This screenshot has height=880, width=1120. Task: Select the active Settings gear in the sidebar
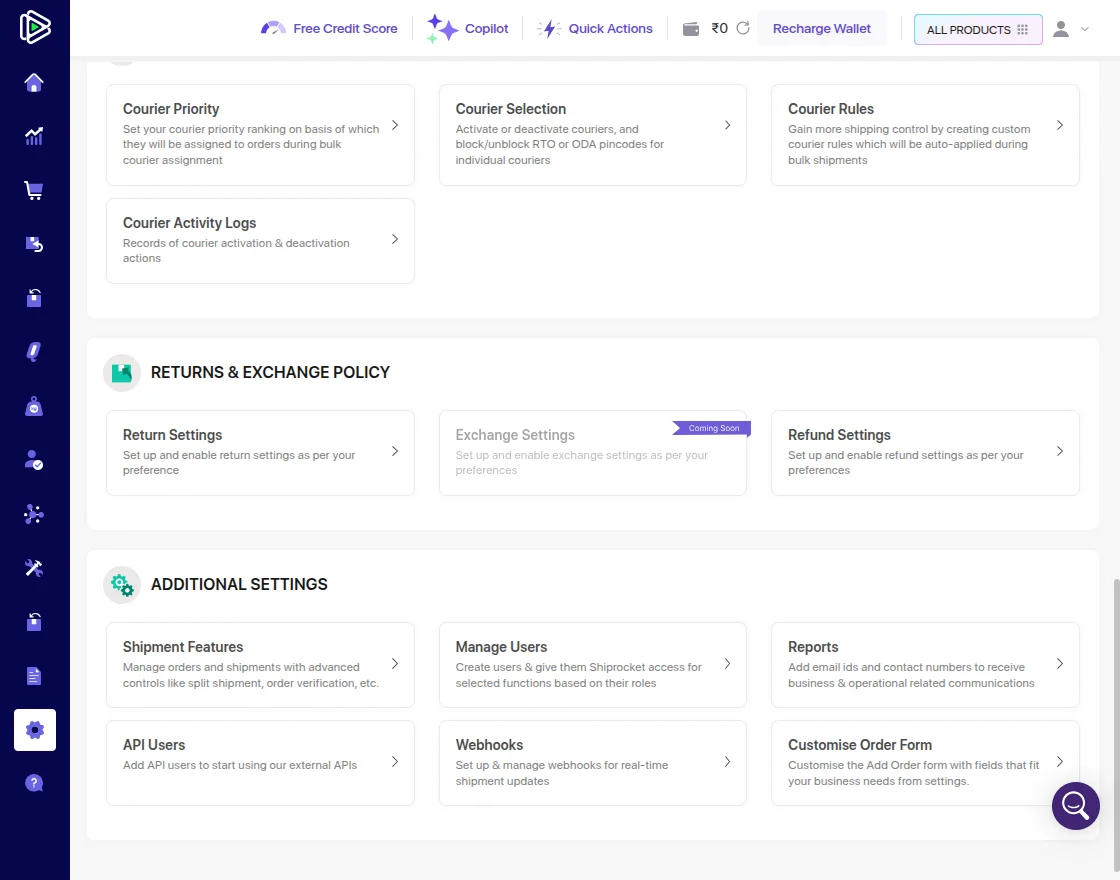(x=35, y=730)
